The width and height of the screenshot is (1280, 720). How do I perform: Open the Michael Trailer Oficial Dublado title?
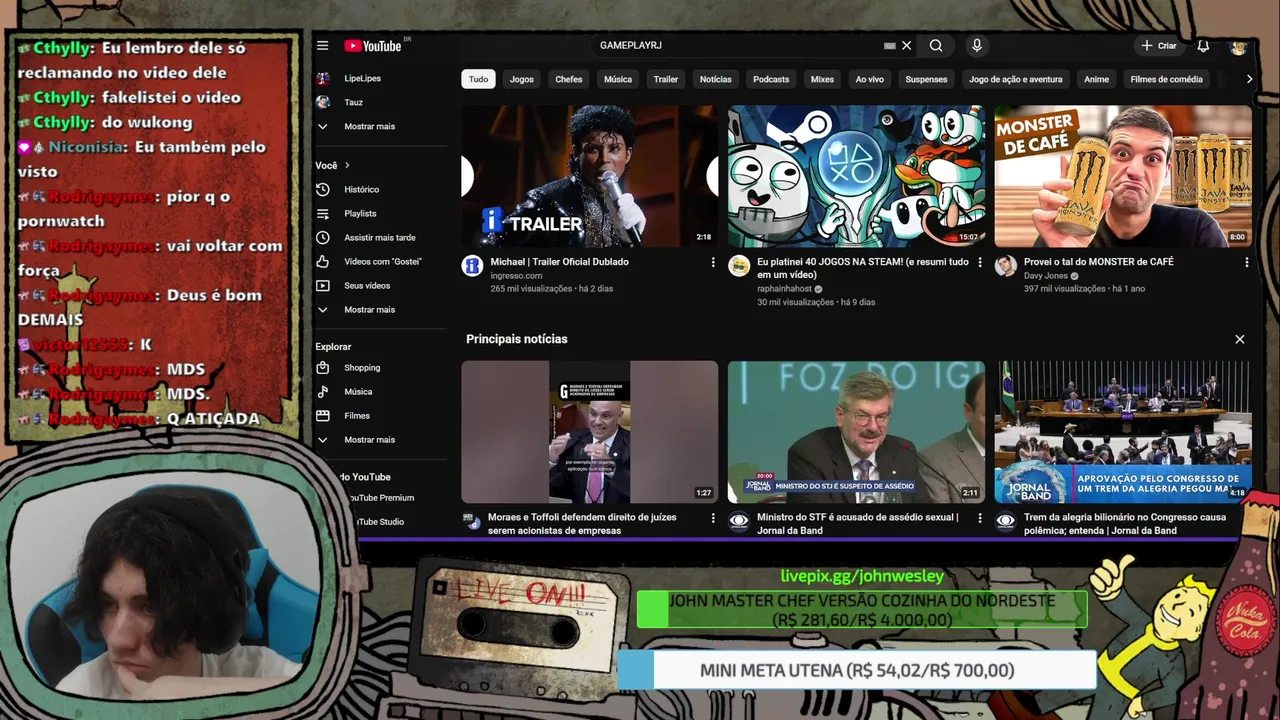pos(560,262)
